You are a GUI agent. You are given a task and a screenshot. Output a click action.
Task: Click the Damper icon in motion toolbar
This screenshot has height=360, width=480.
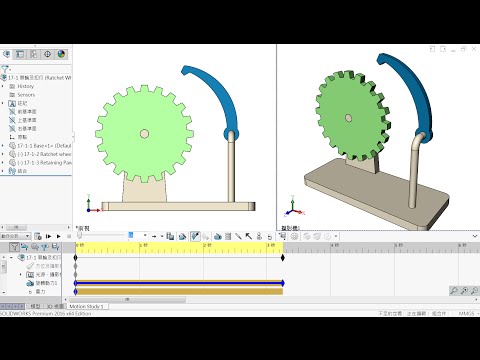(x=238, y=236)
